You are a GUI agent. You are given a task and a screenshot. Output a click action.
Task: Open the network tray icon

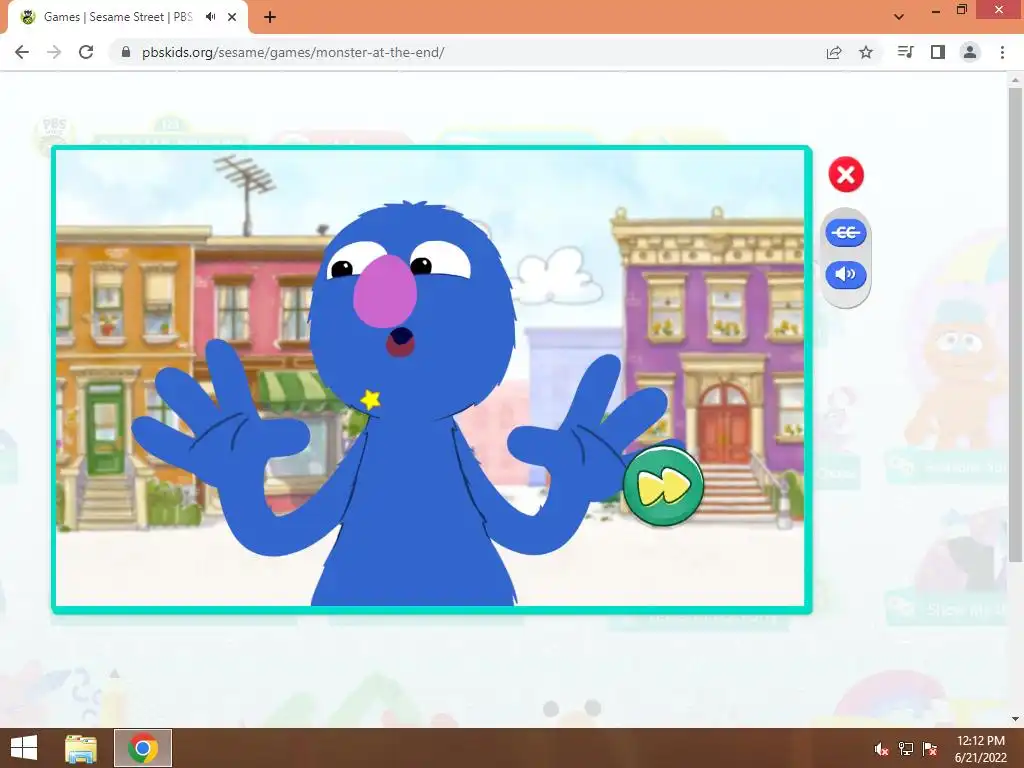[x=906, y=749]
